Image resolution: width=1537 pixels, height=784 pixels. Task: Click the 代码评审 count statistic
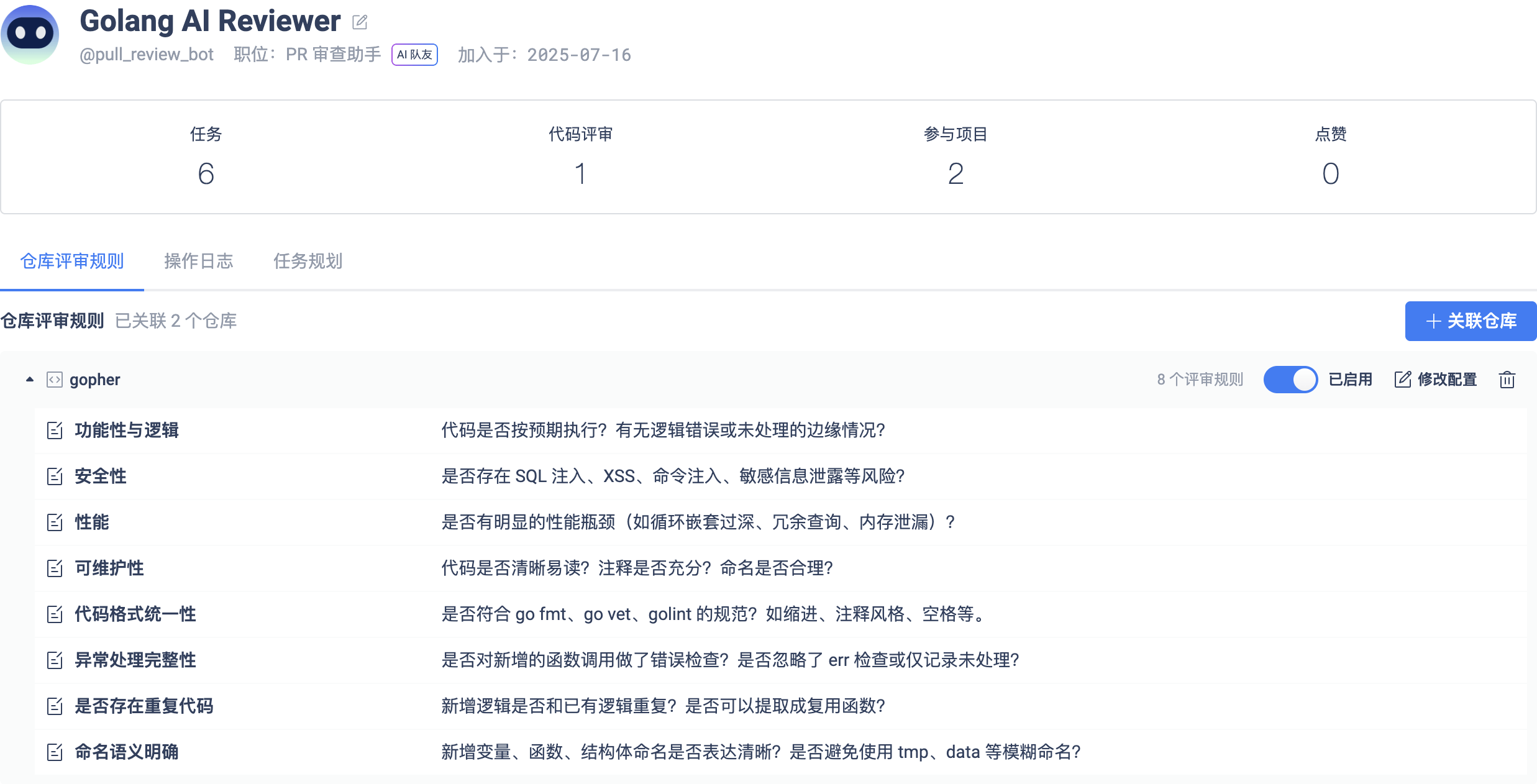pyautogui.click(x=580, y=173)
